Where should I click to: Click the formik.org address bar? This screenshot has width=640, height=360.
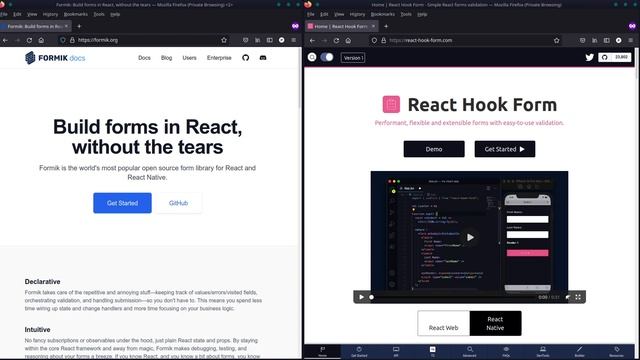143,40
